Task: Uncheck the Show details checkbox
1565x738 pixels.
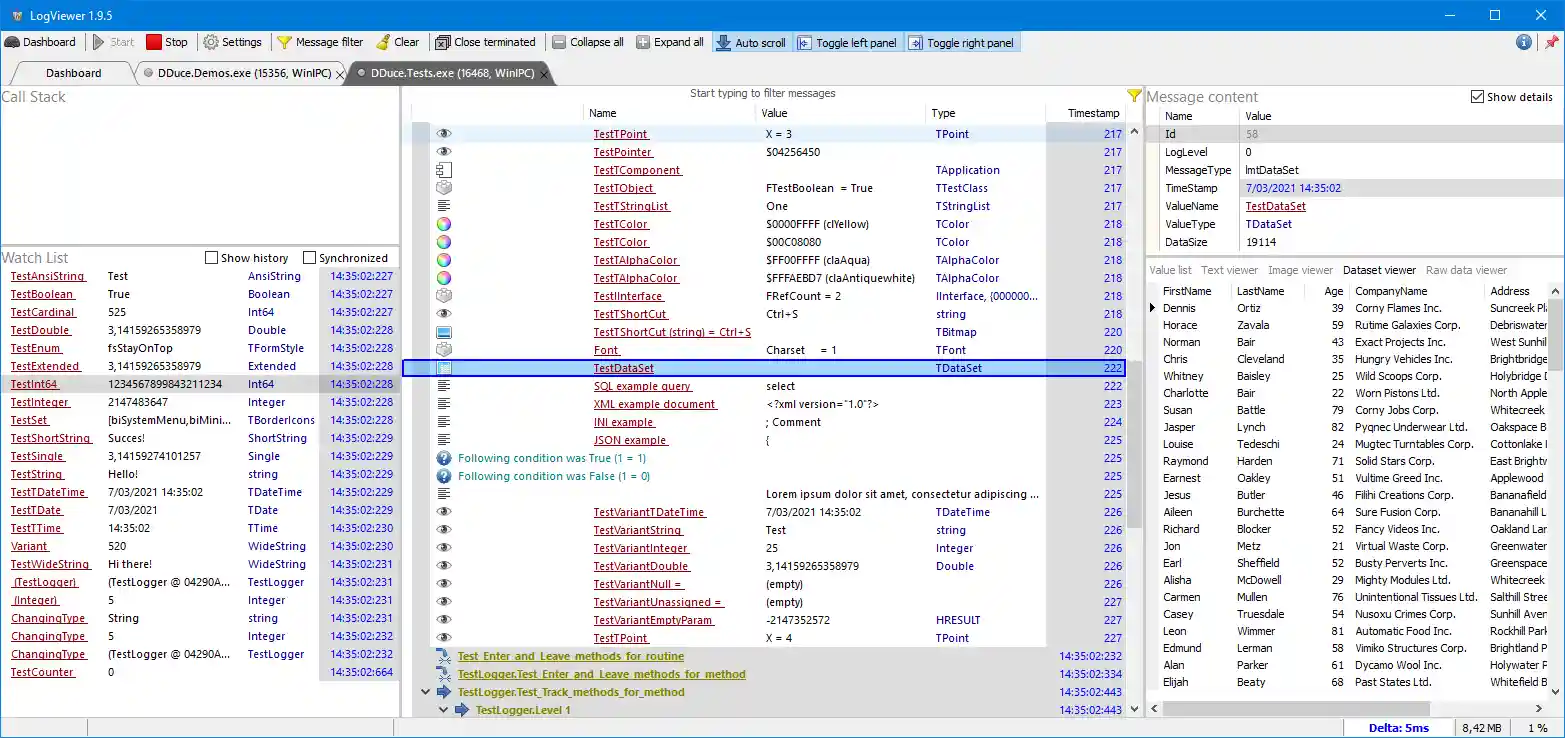Action: 1477,96
